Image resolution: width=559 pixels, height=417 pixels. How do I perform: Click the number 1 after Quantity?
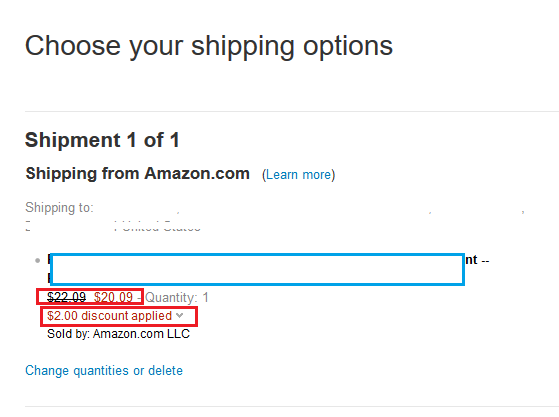tap(205, 297)
